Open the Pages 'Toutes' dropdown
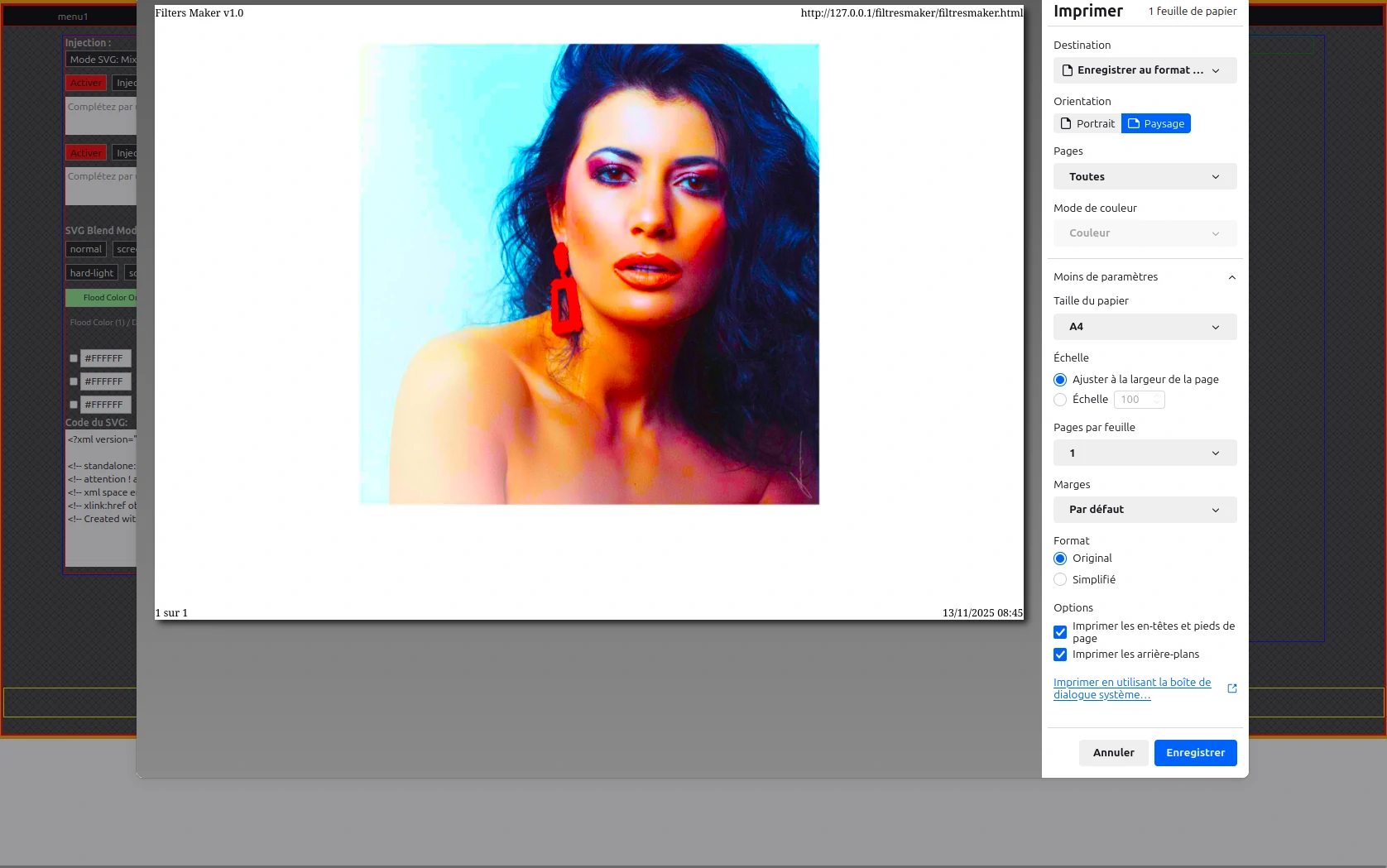This screenshot has height=868, width=1387. click(x=1145, y=176)
